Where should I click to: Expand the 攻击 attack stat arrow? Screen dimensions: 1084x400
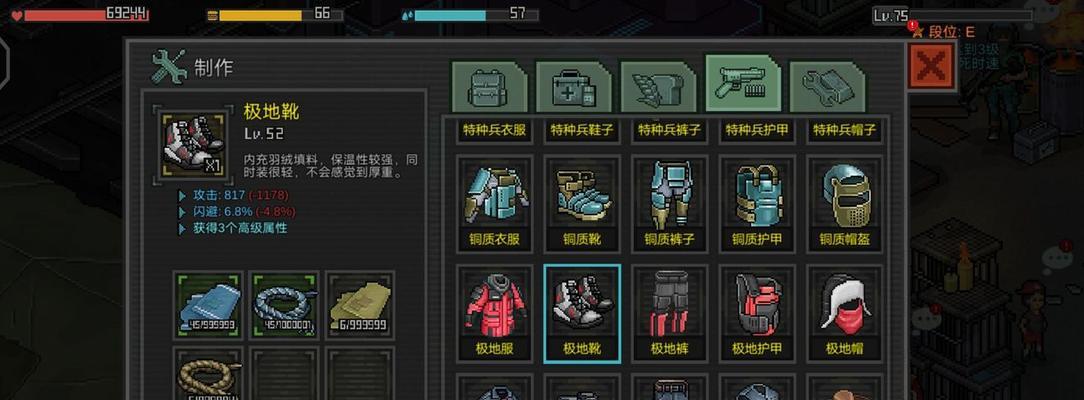(x=183, y=196)
